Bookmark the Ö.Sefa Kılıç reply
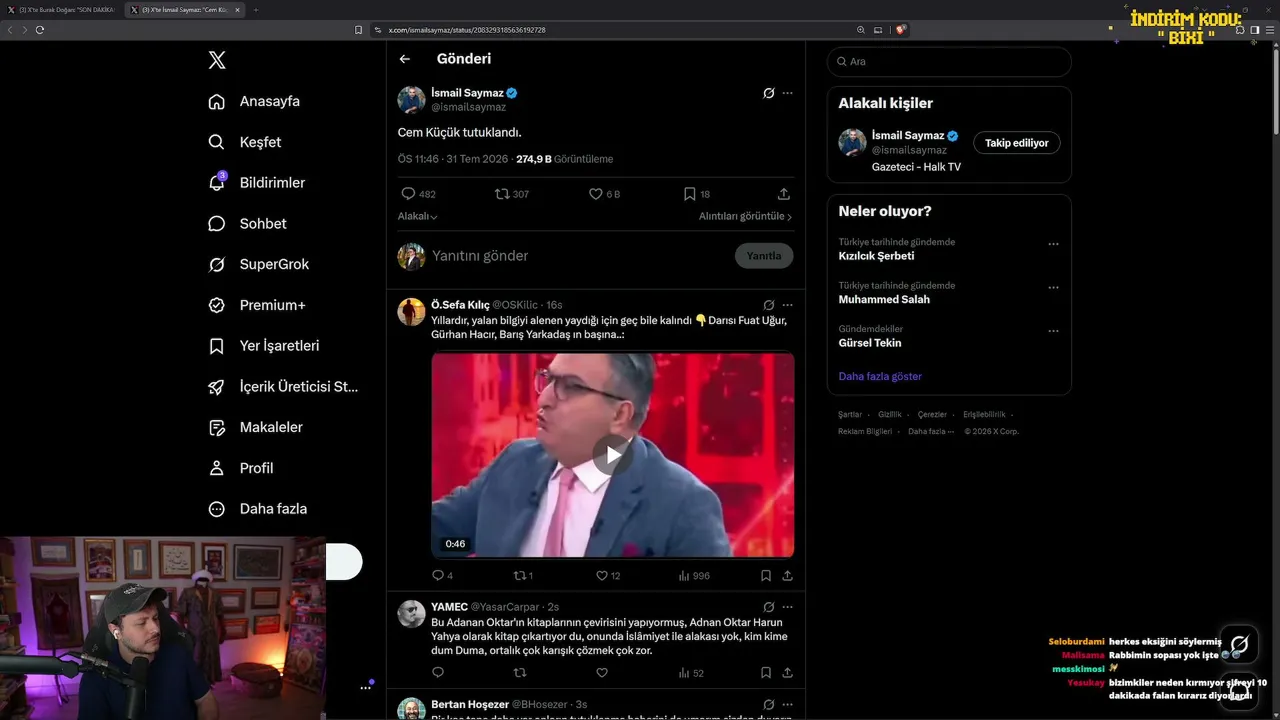Viewport: 1280px width, 720px height. coord(766,576)
